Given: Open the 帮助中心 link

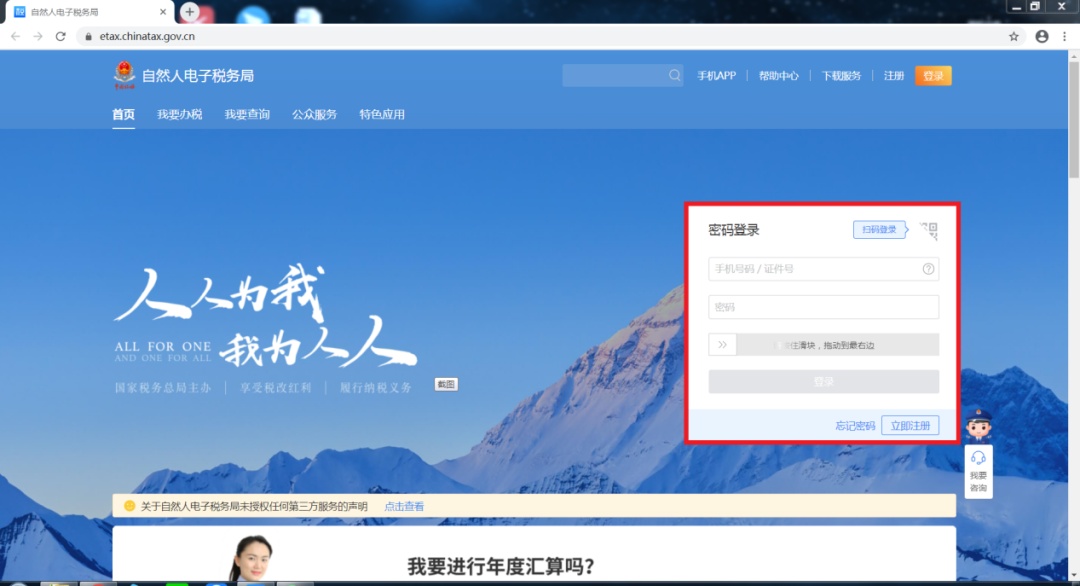Looking at the screenshot, I should click(x=778, y=76).
